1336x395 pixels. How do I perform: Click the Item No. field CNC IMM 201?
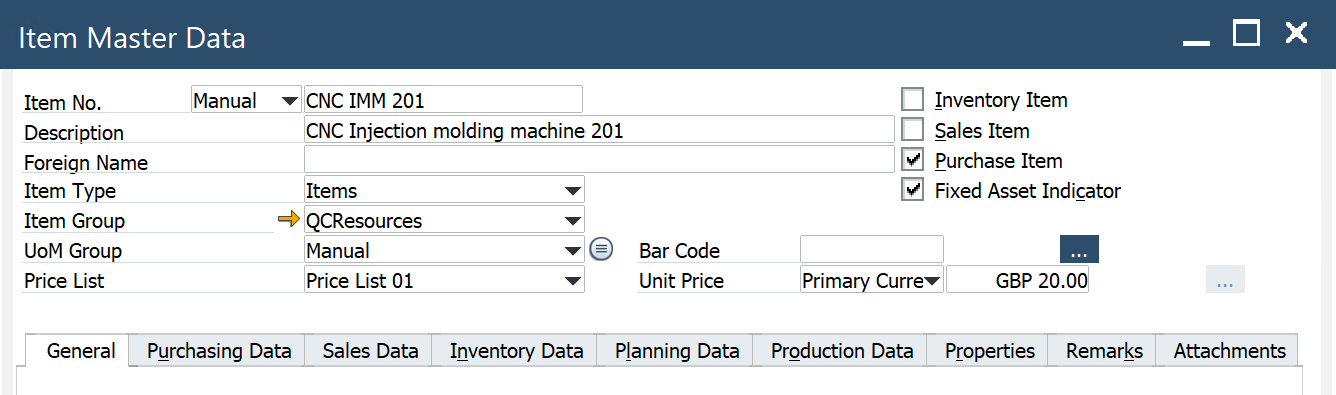click(x=443, y=100)
